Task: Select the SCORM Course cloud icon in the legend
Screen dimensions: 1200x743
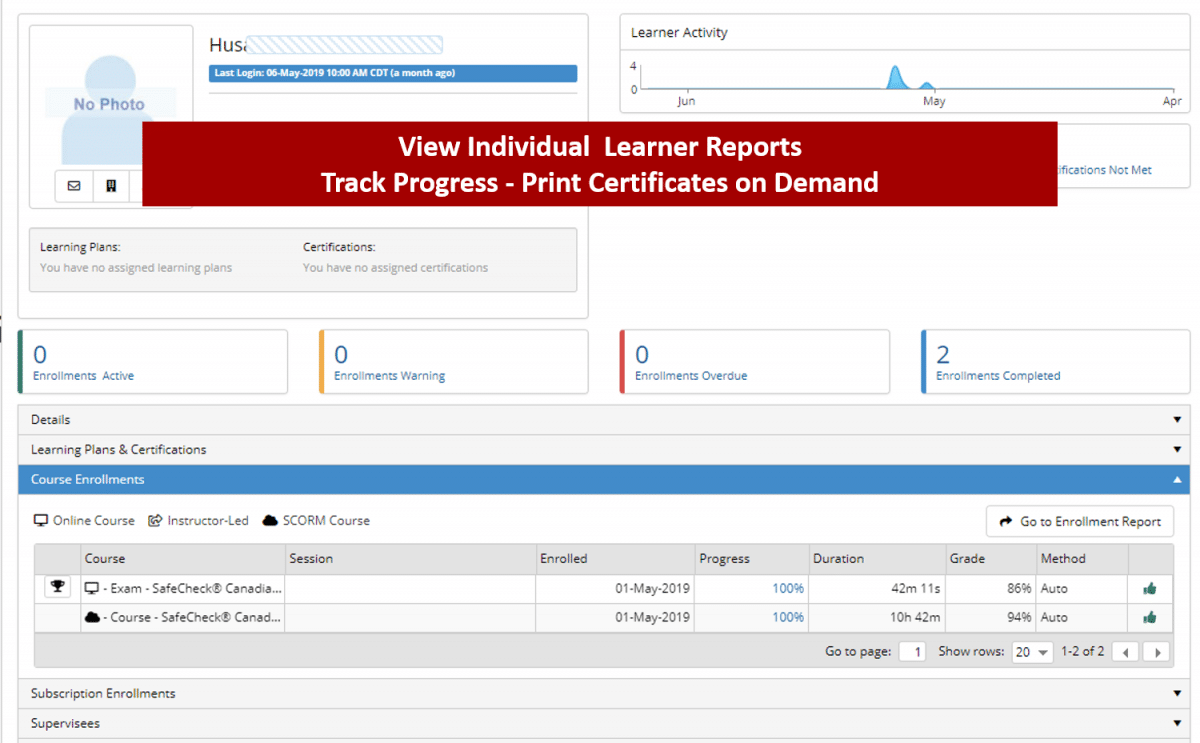Action: (270, 520)
